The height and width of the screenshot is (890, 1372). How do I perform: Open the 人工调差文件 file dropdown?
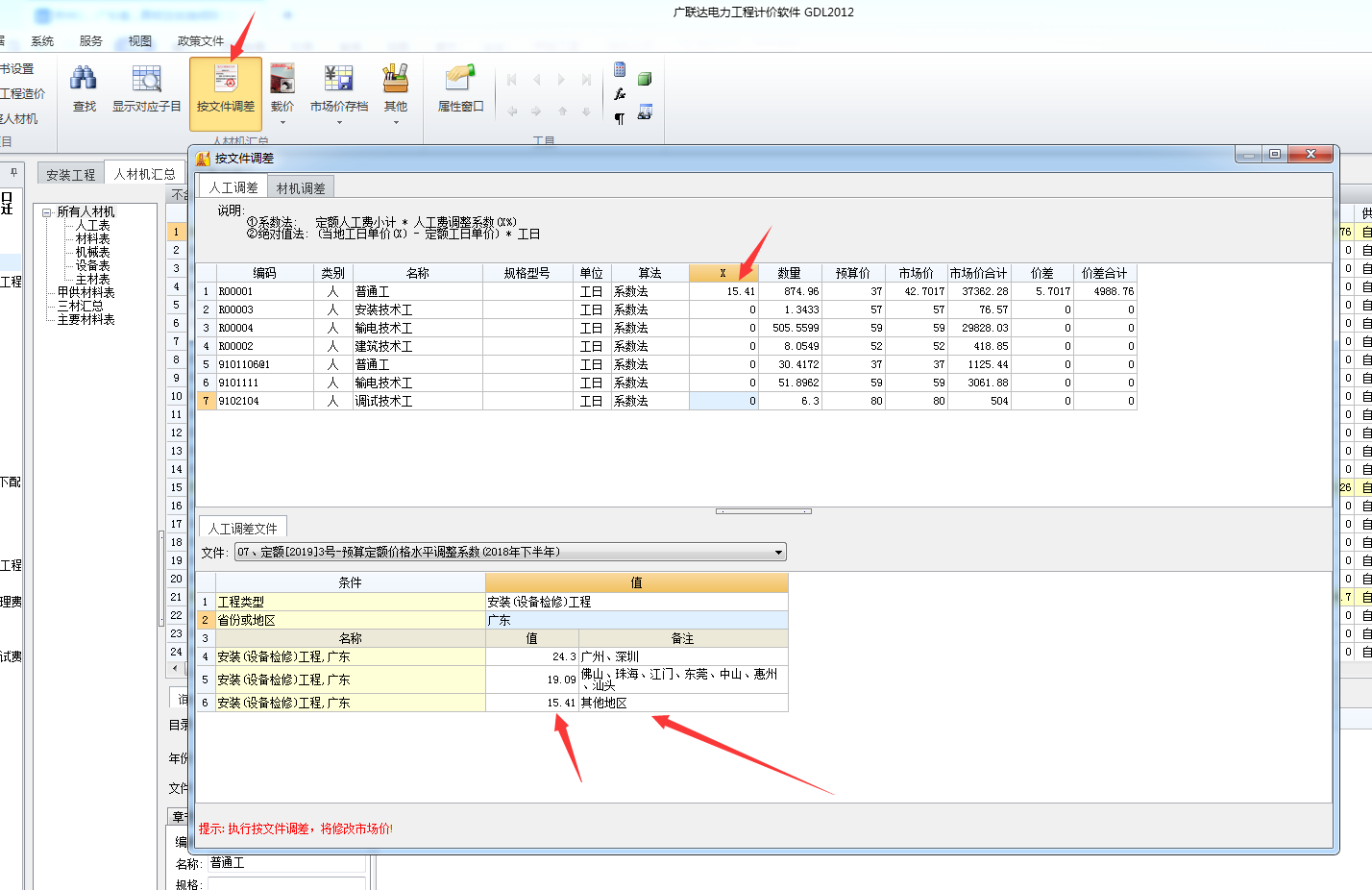pos(510,552)
